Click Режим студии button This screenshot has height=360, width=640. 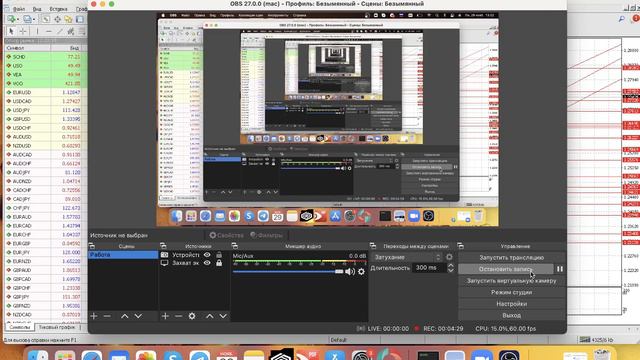pyautogui.click(x=511, y=292)
